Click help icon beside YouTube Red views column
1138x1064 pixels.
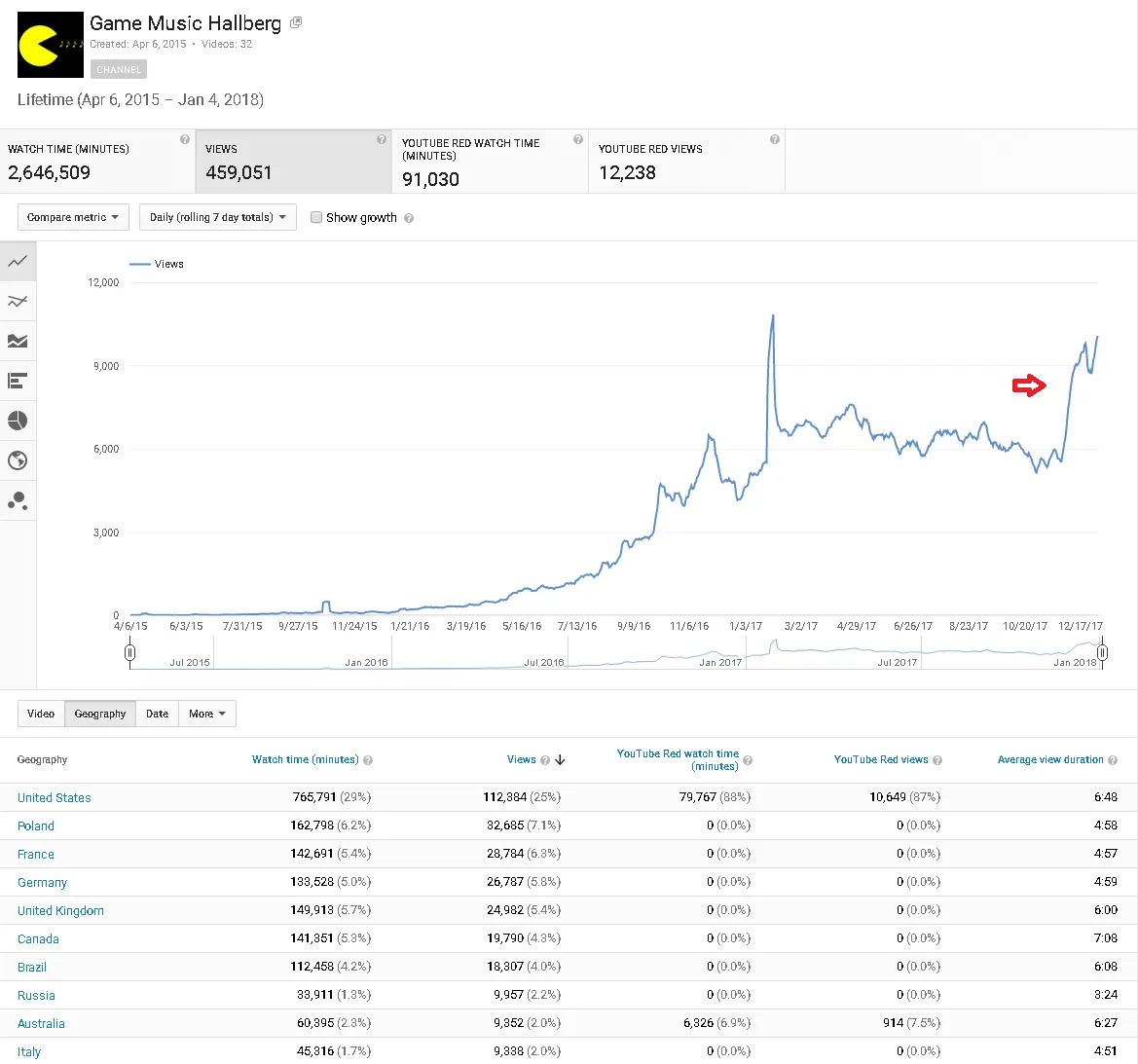pyautogui.click(x=936, y=760)
